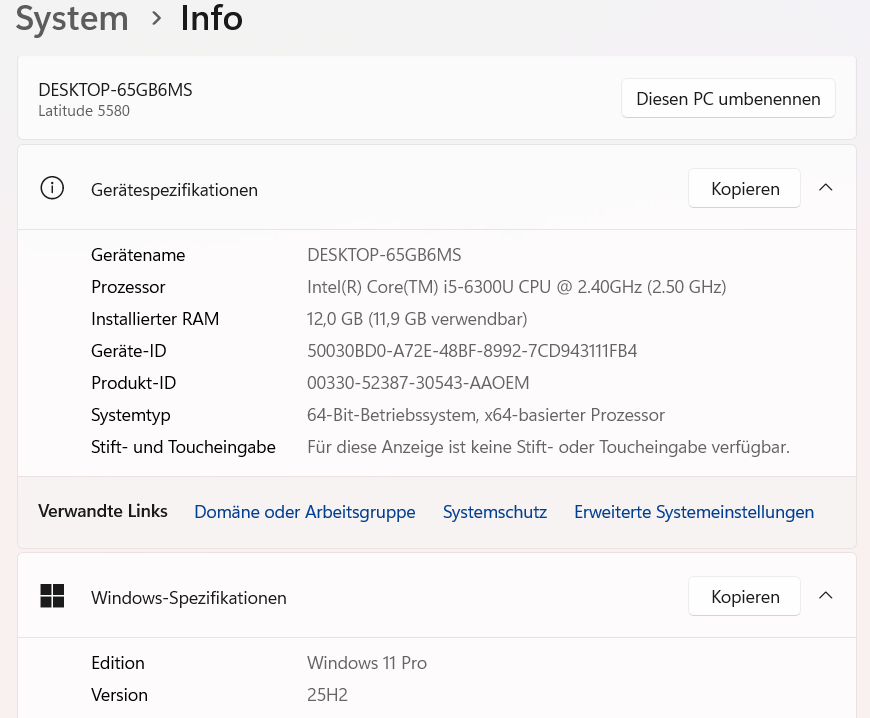This screenshot has height=718, width=870.
Task: Click the Latitude 5580 model text
Action: 84,111
